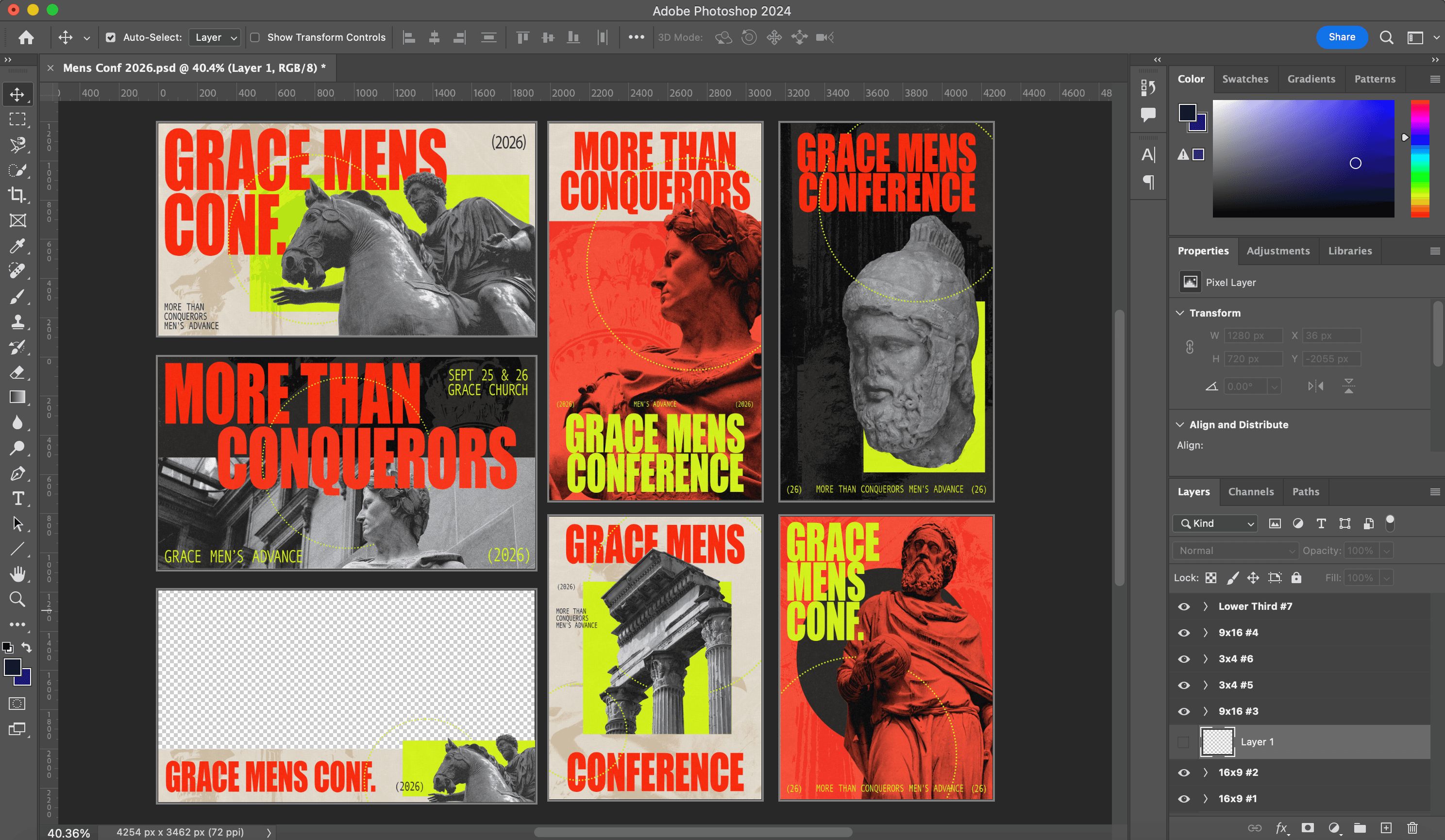The width and height of the screenshot is (1445, 840).
Task: Select the Eyedropper tool
Action: pyautogui.click(x=17, y=246)
